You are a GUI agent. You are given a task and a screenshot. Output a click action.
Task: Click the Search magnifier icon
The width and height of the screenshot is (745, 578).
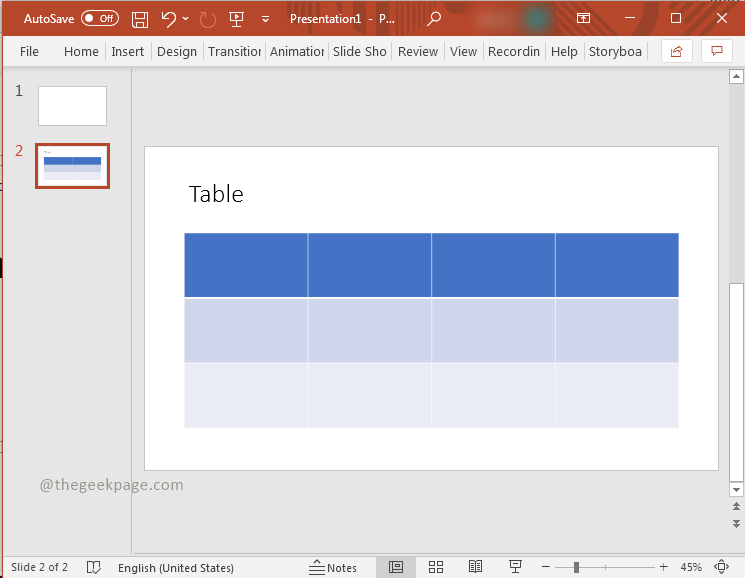pyautogui.click(x=434, y=19)
